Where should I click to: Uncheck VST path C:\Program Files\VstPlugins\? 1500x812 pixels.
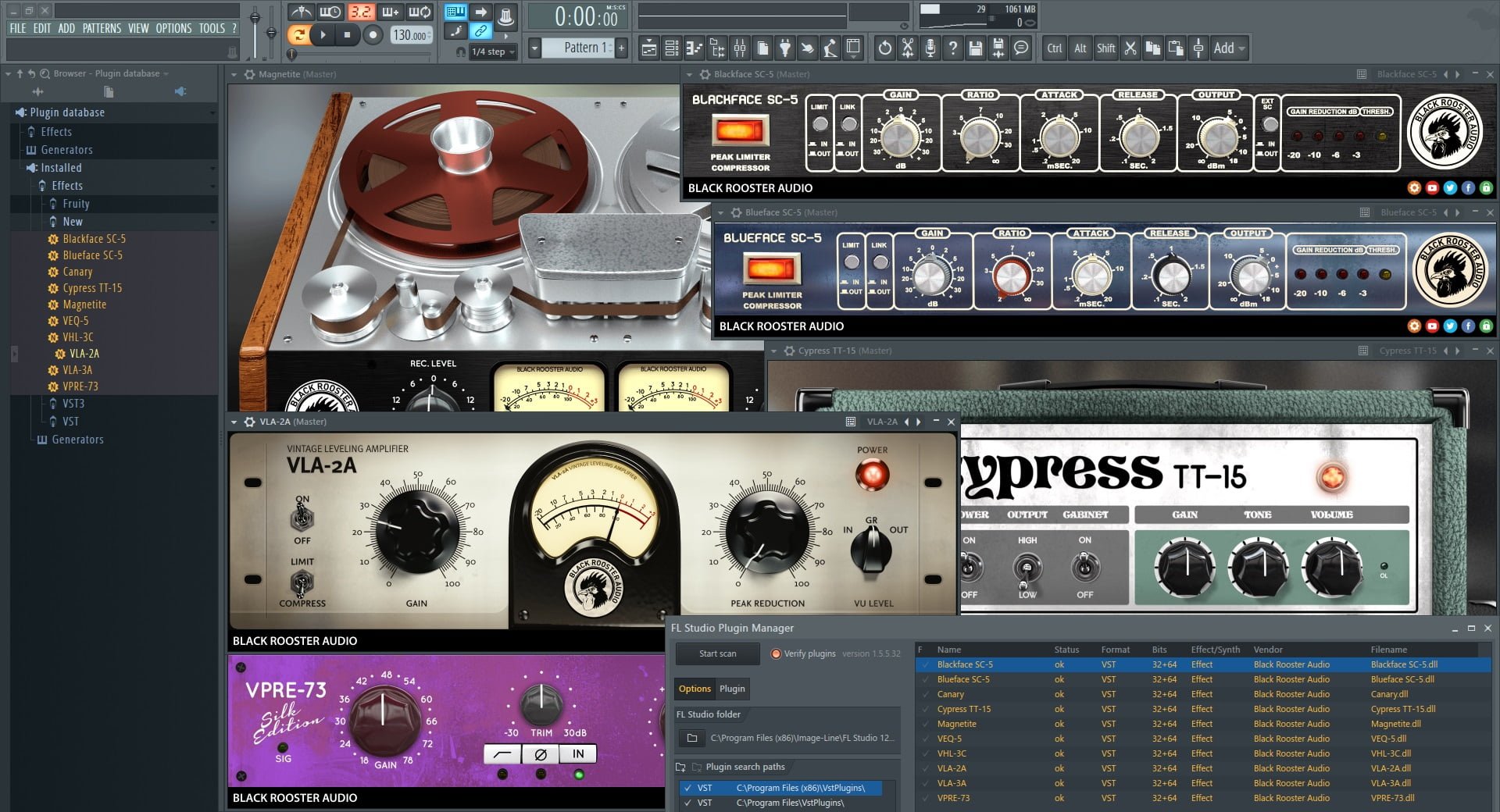click(x=687, y=803)
